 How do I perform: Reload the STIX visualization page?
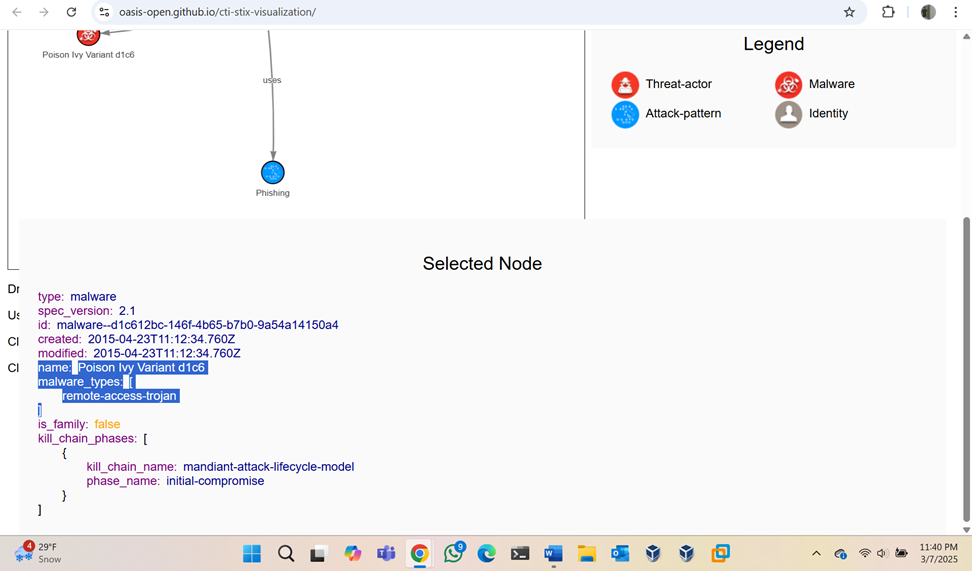(71, 12)
